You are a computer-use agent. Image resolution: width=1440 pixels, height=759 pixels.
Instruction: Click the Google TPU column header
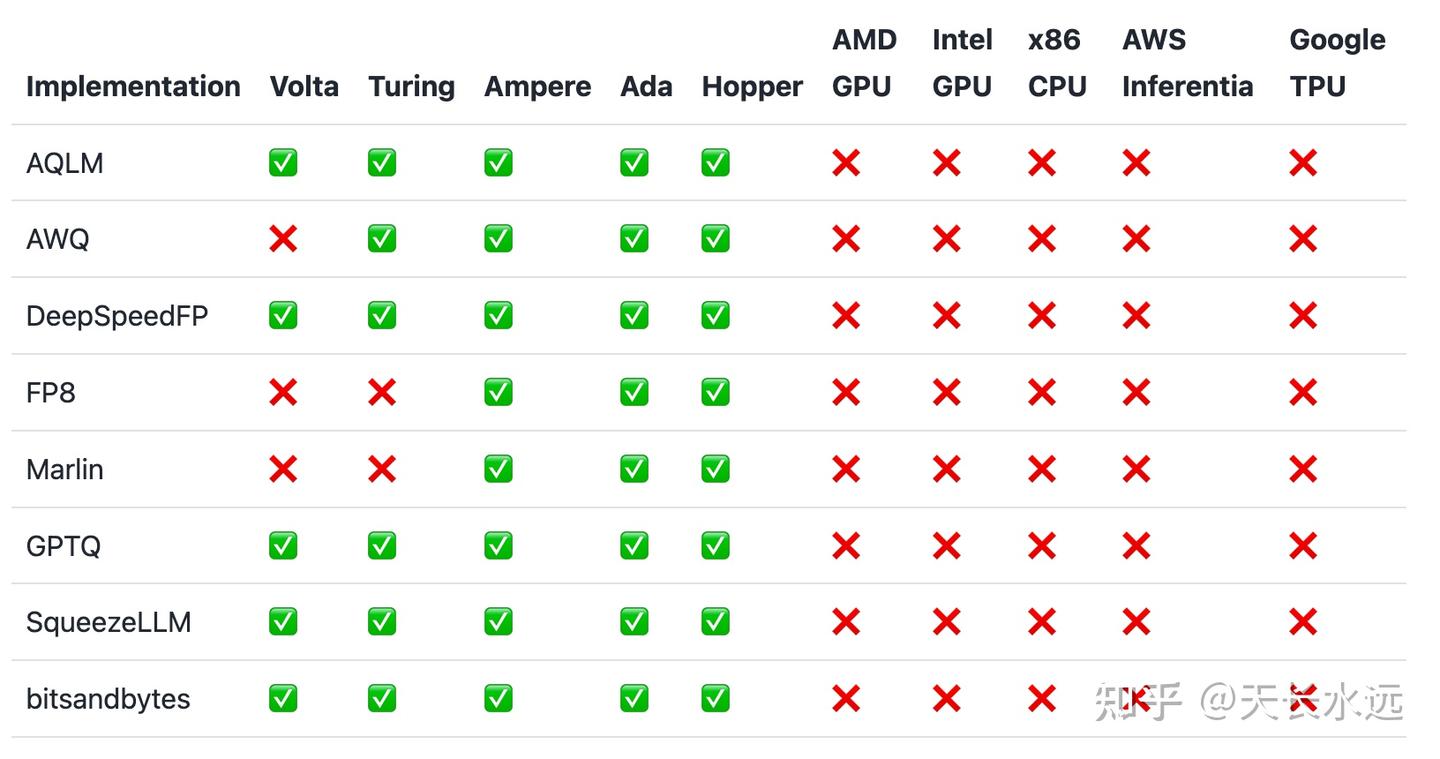[x=1337, y=63]
